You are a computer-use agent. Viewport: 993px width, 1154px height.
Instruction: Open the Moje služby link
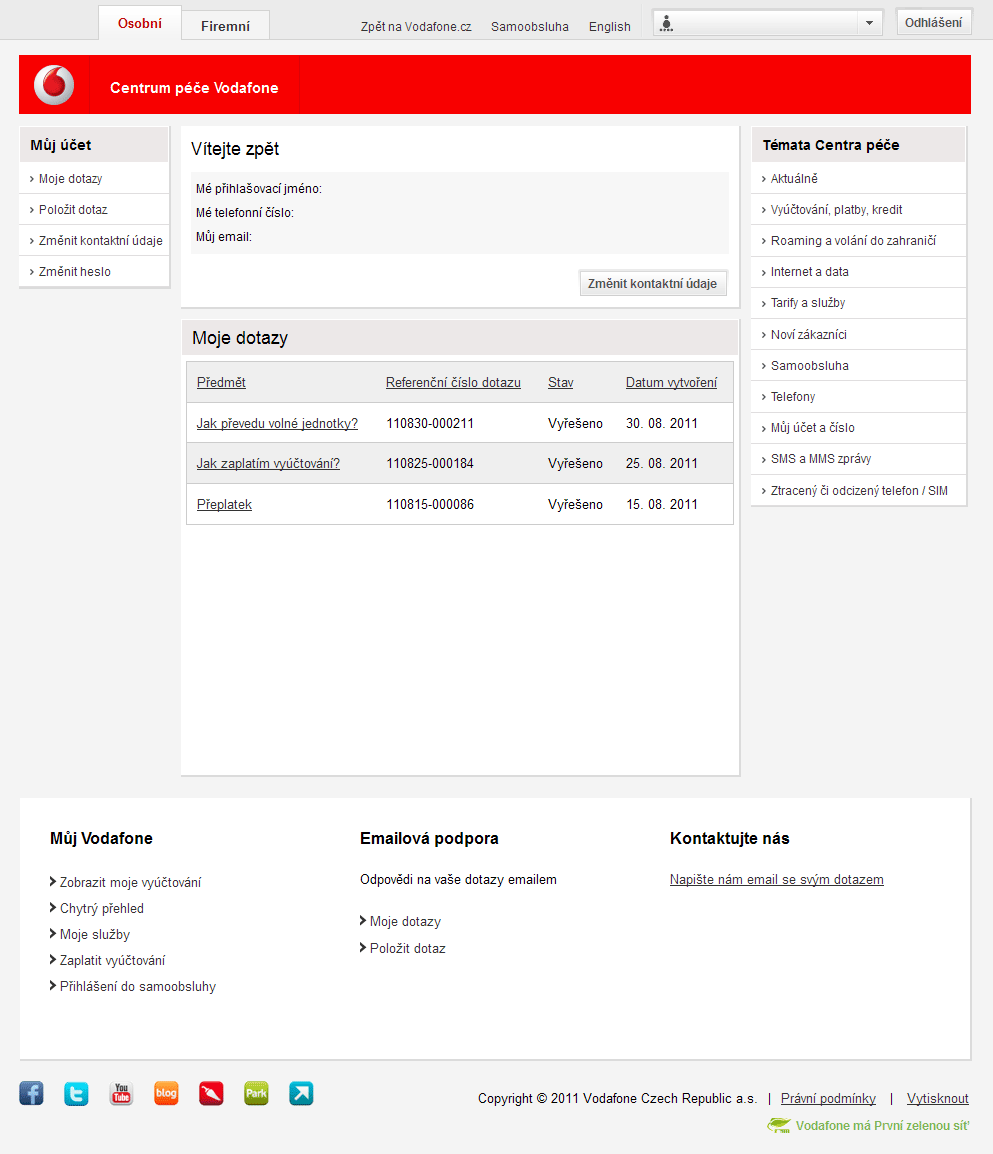pos(95,935)
